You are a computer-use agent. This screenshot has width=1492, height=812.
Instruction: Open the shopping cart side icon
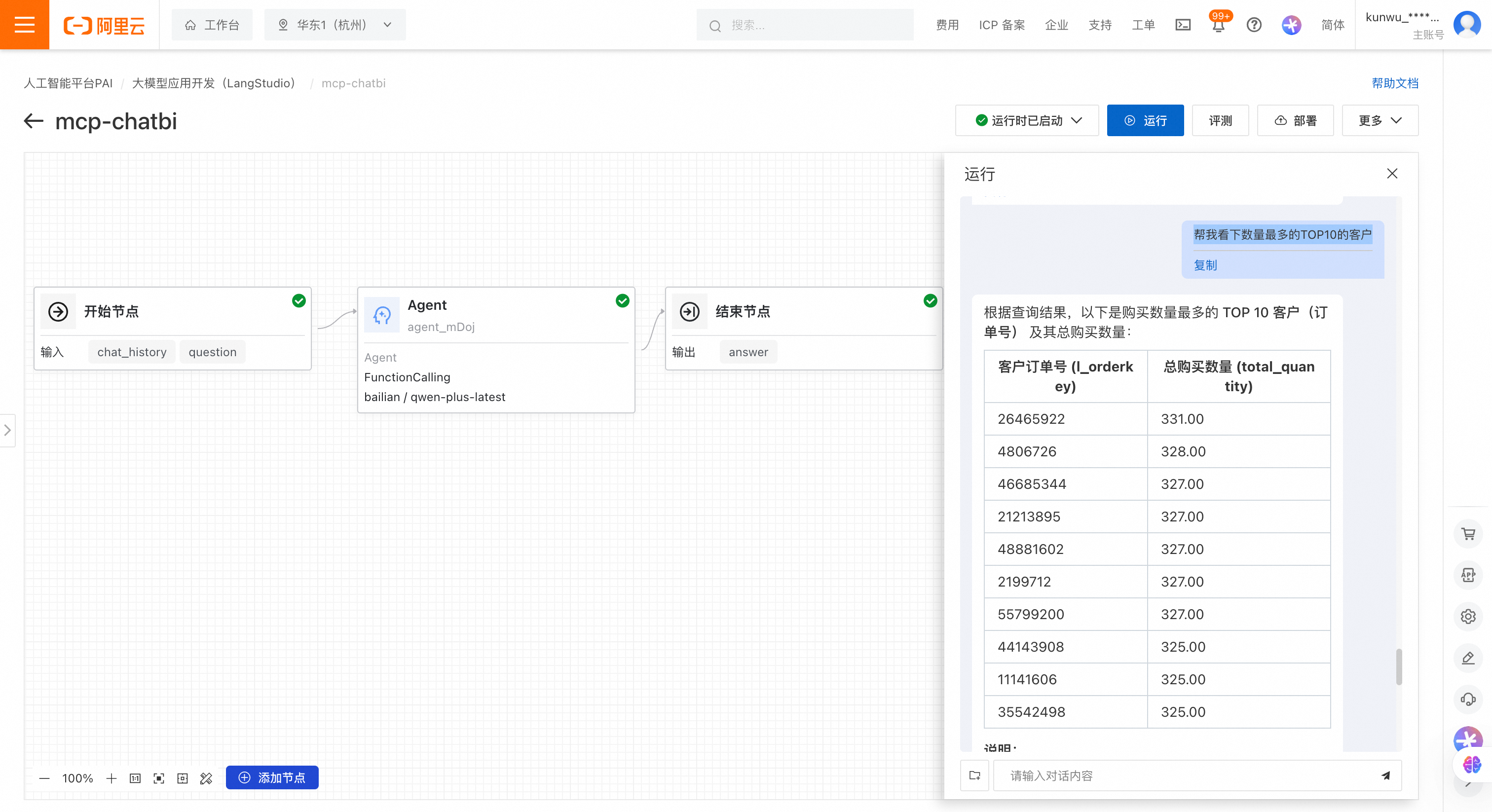coord(1468,534)
